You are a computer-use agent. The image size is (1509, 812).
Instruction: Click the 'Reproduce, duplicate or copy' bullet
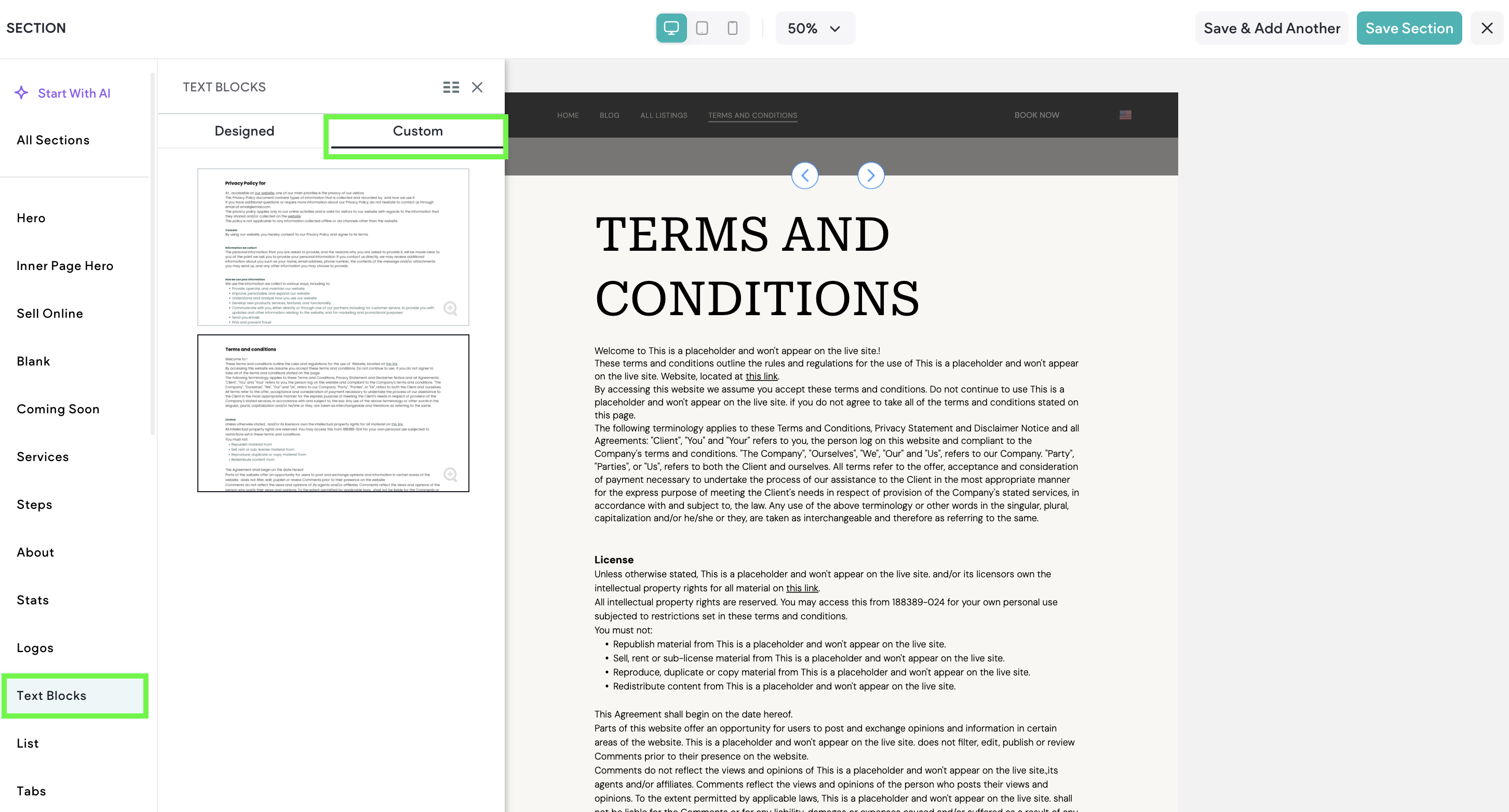pyautogui.click(x=821, y=672)
